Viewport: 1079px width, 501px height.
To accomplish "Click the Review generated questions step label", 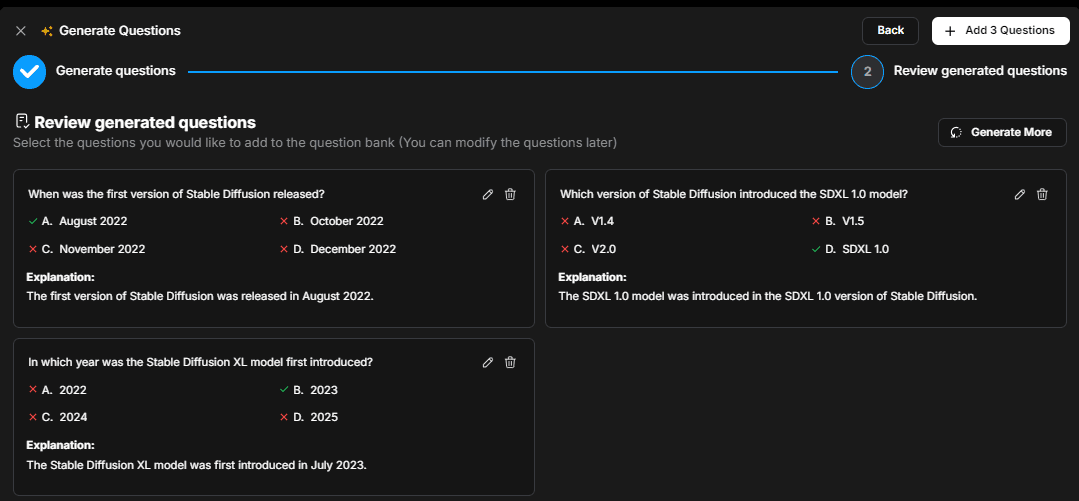I will [980, 71].
